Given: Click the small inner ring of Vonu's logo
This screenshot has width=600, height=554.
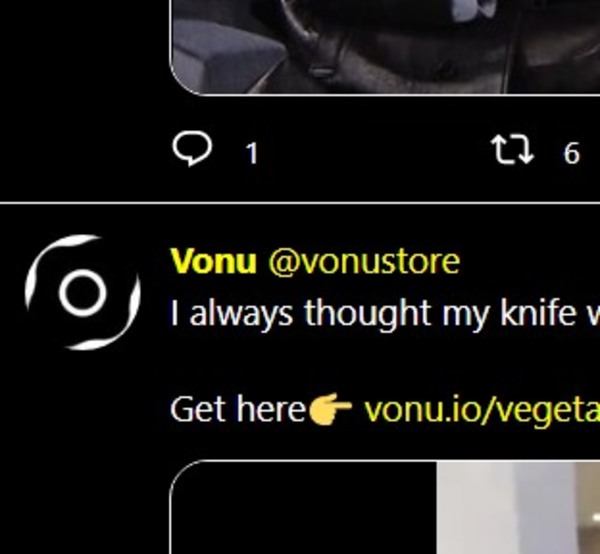Looking at the screenshot, I should click(x=83, y=293).
